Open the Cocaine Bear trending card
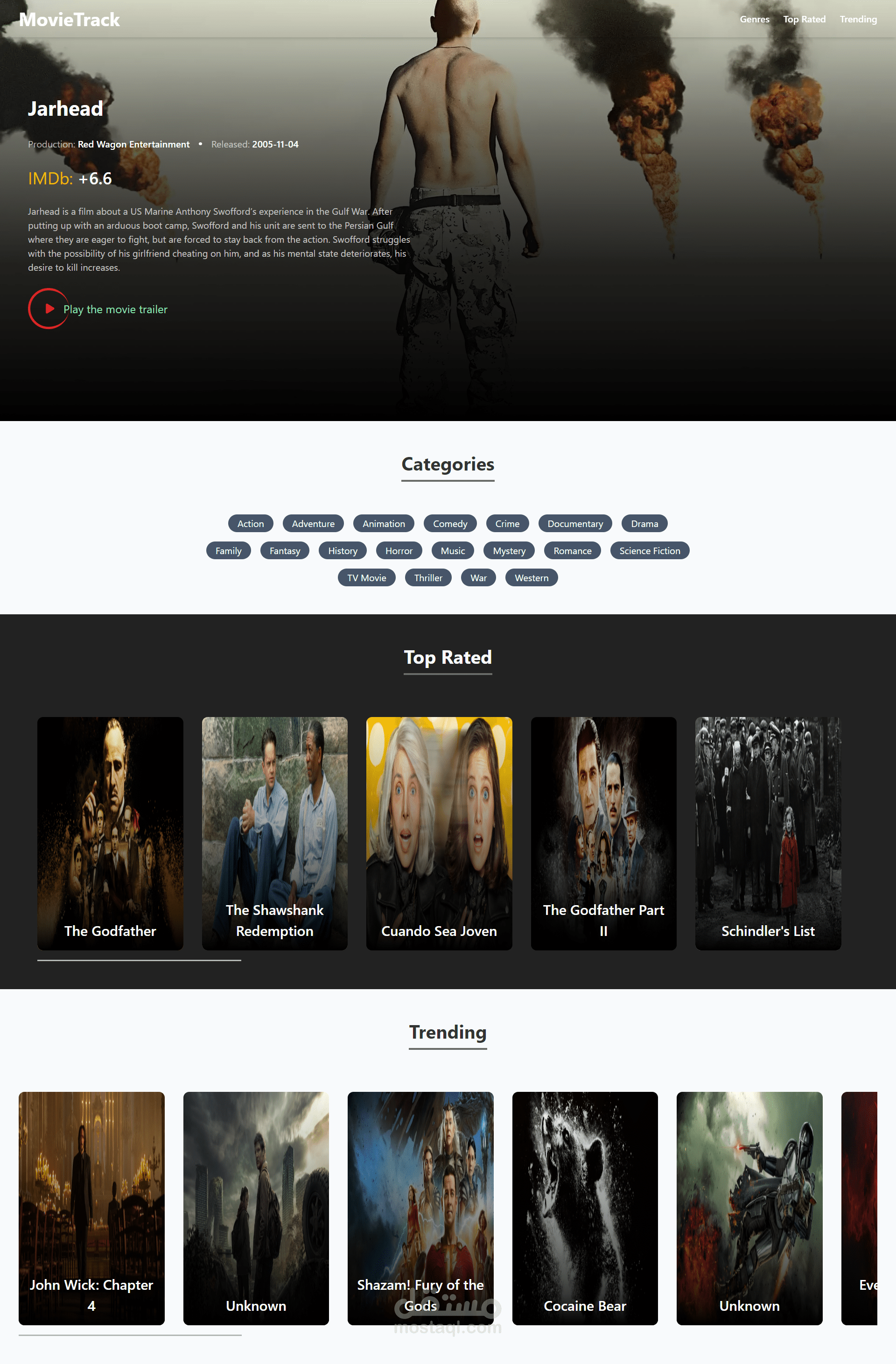 (584, 1208)
